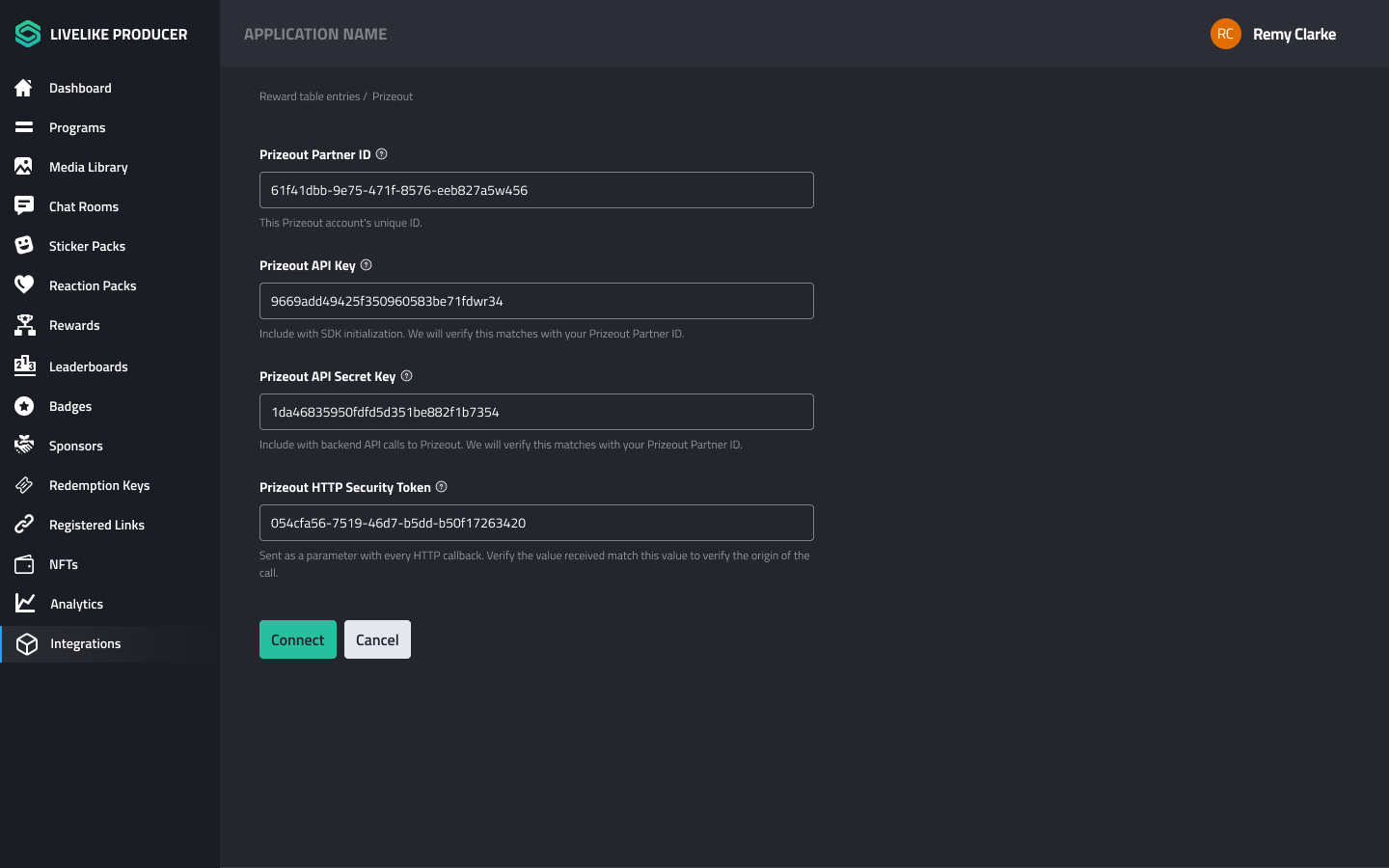1389x868 pixels.
Task: Click 'Include with SDK initialization' hint text
Action: coord(472,334)
